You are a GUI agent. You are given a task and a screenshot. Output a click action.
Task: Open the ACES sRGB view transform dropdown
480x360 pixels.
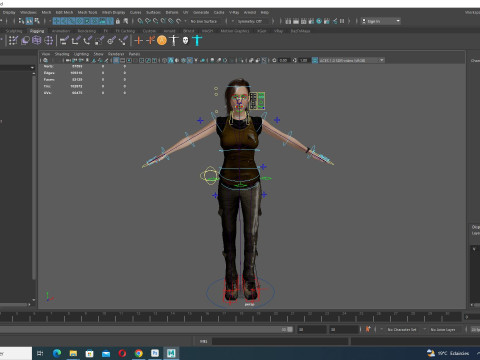352,60
